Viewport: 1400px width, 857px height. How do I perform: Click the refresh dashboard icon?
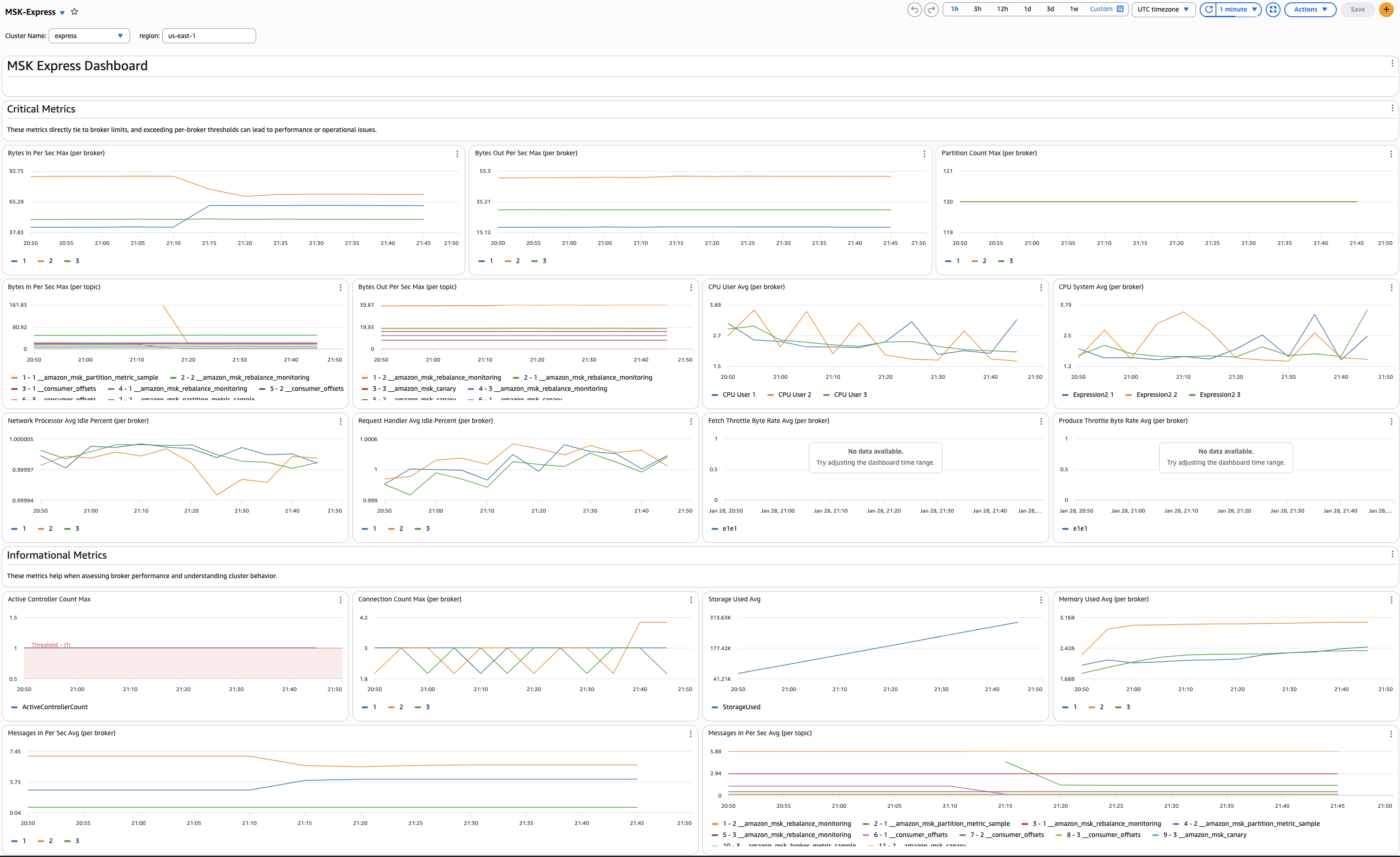pyautogui.click(x=1209, y=10)
